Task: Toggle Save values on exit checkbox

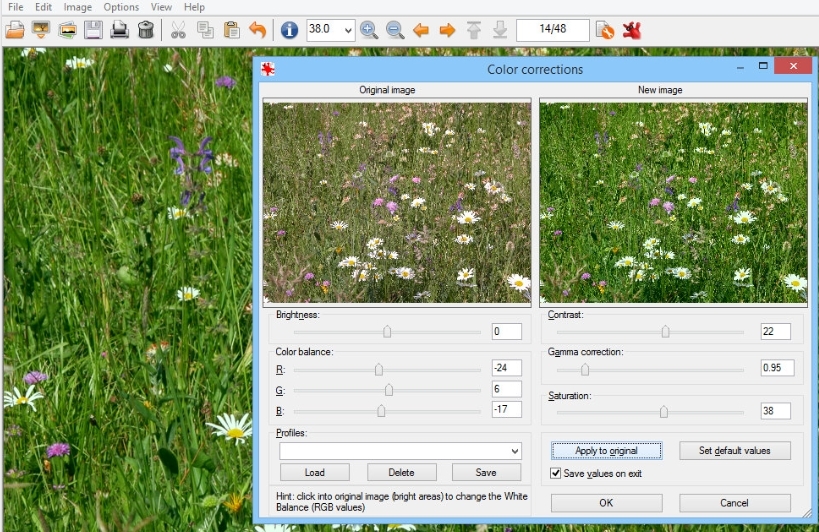Action: pyautogui.click(x=556, y=473)
